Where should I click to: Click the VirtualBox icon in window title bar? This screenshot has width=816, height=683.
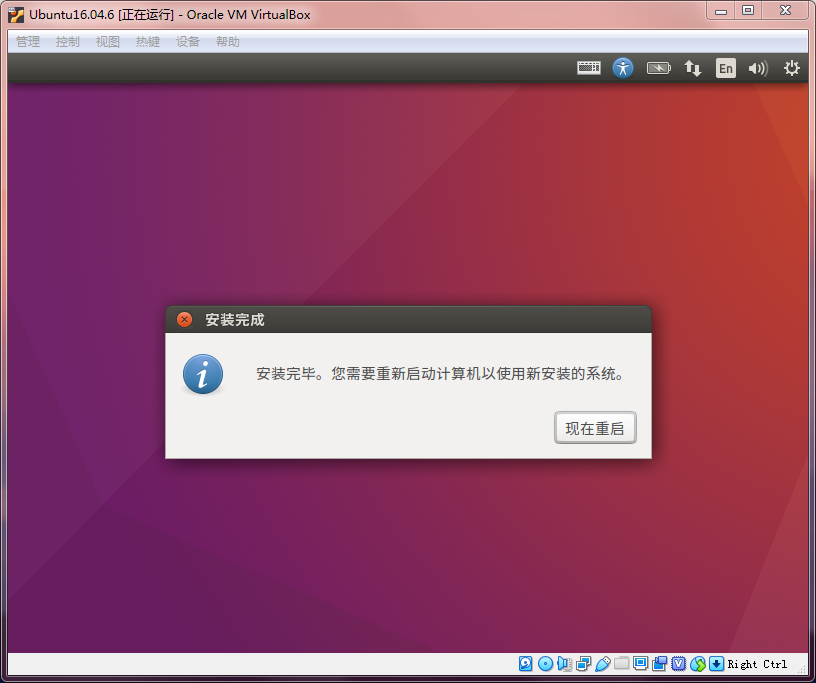tap(16, 15)
